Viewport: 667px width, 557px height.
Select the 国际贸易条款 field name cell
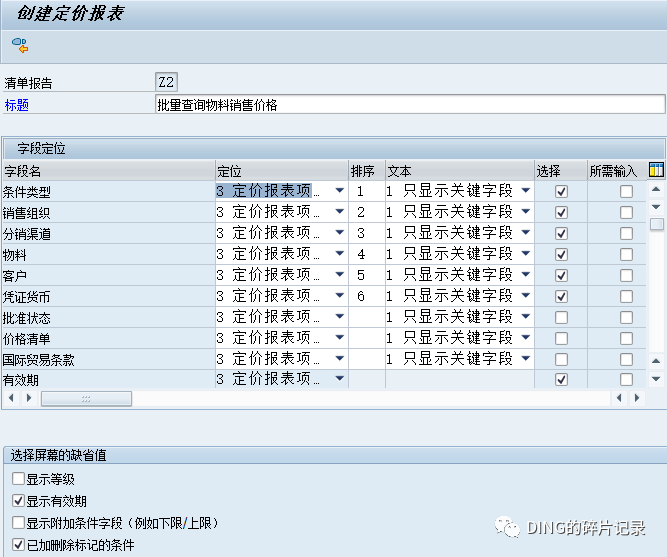click(x=109, y=360)
